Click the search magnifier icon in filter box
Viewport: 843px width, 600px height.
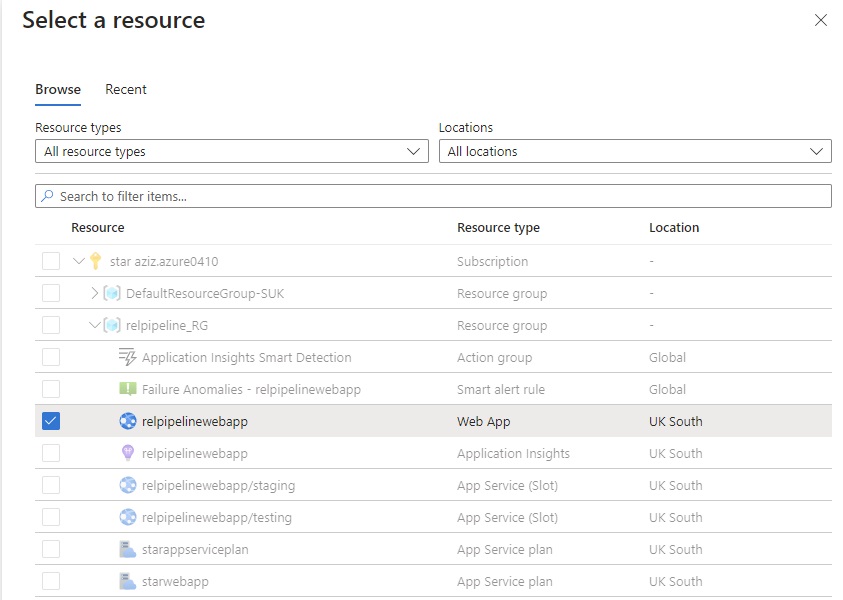[x=47, y=196]
